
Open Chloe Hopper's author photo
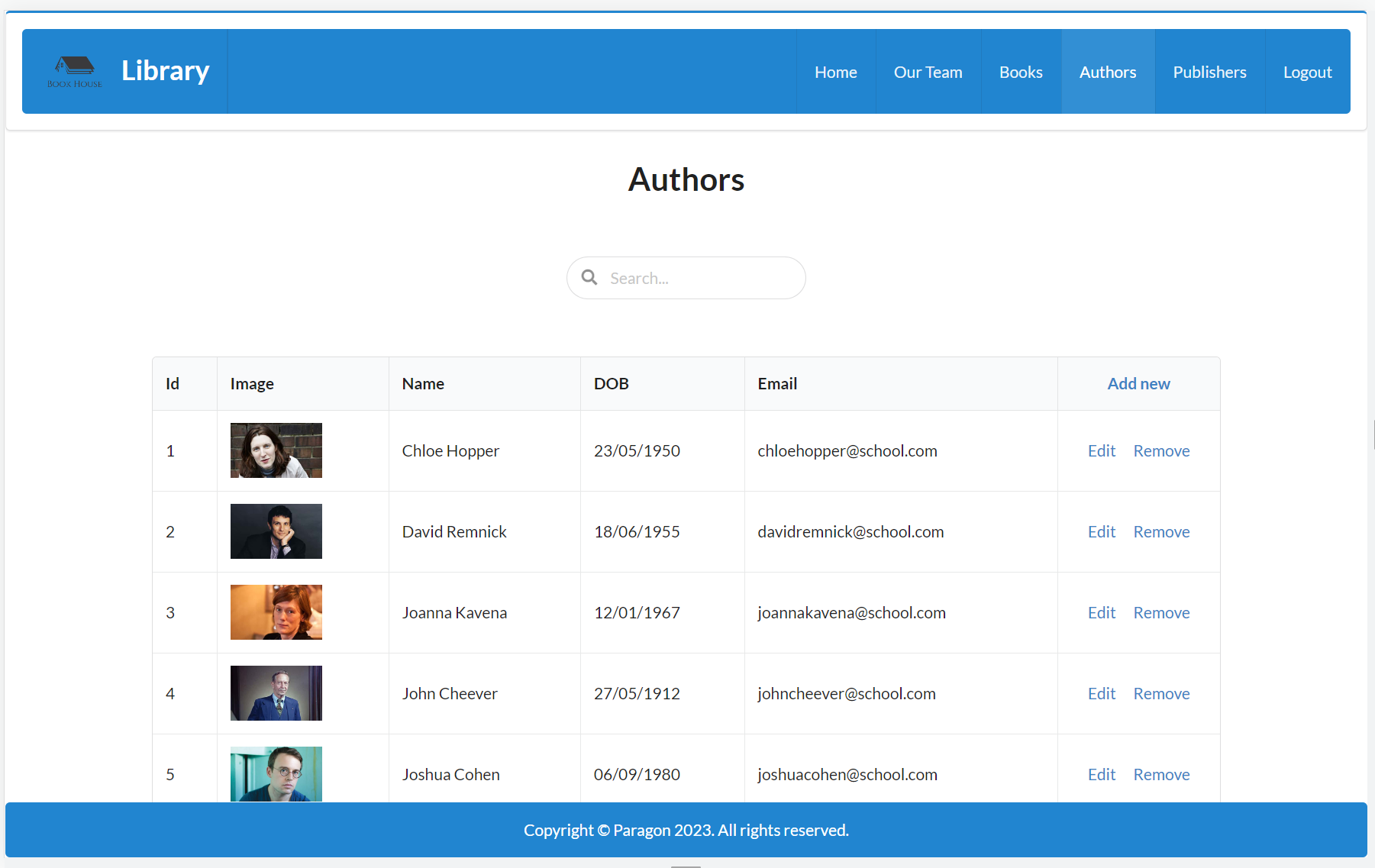click(x=276, y=450)
